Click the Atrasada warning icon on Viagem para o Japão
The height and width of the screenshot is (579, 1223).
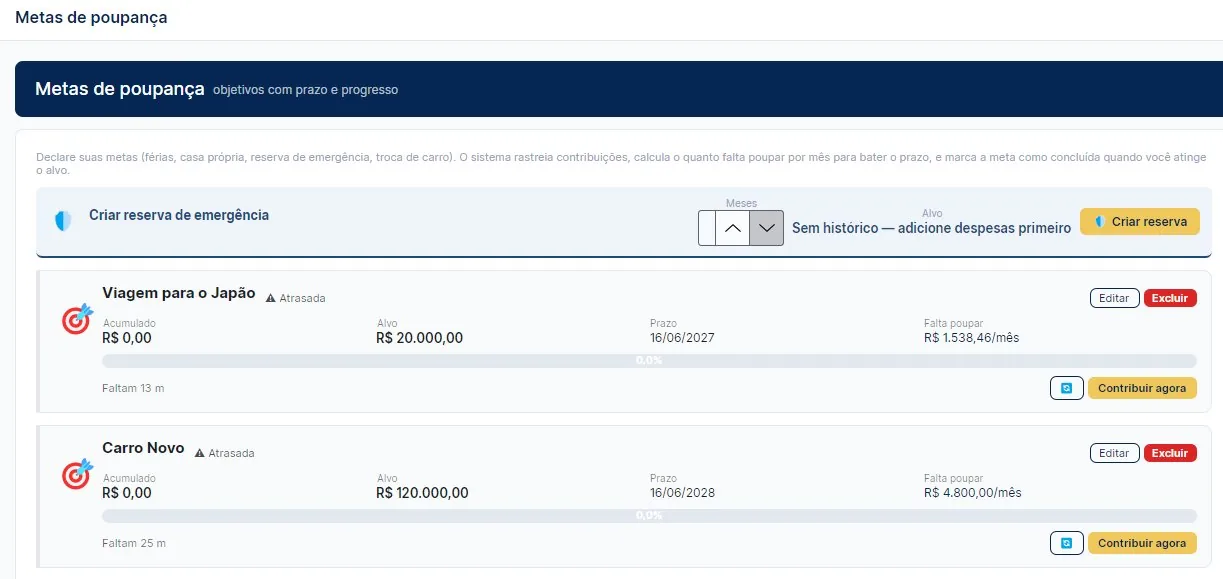tap(270, 298)
